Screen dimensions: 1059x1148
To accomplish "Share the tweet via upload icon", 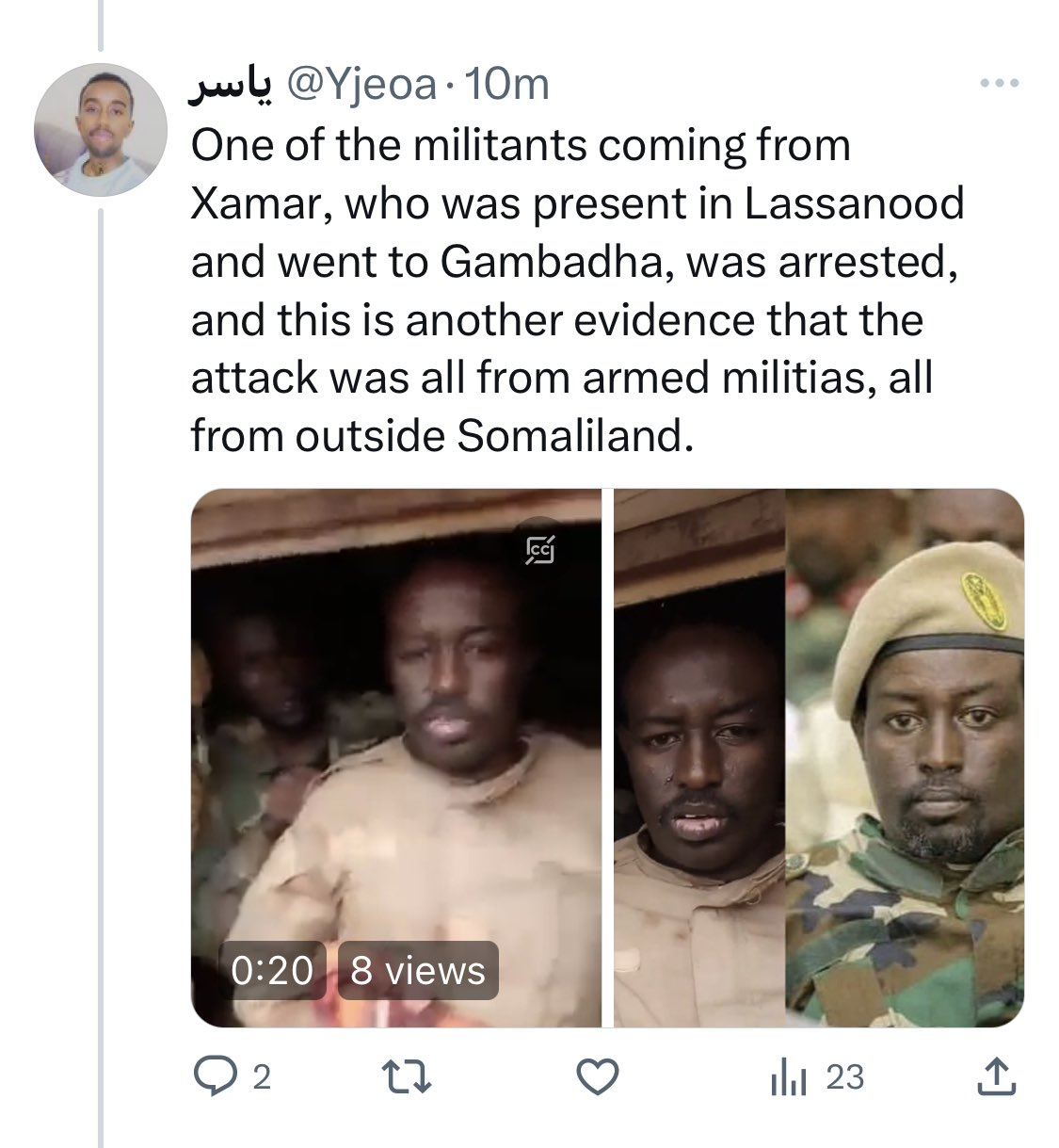I will 997,1076.
